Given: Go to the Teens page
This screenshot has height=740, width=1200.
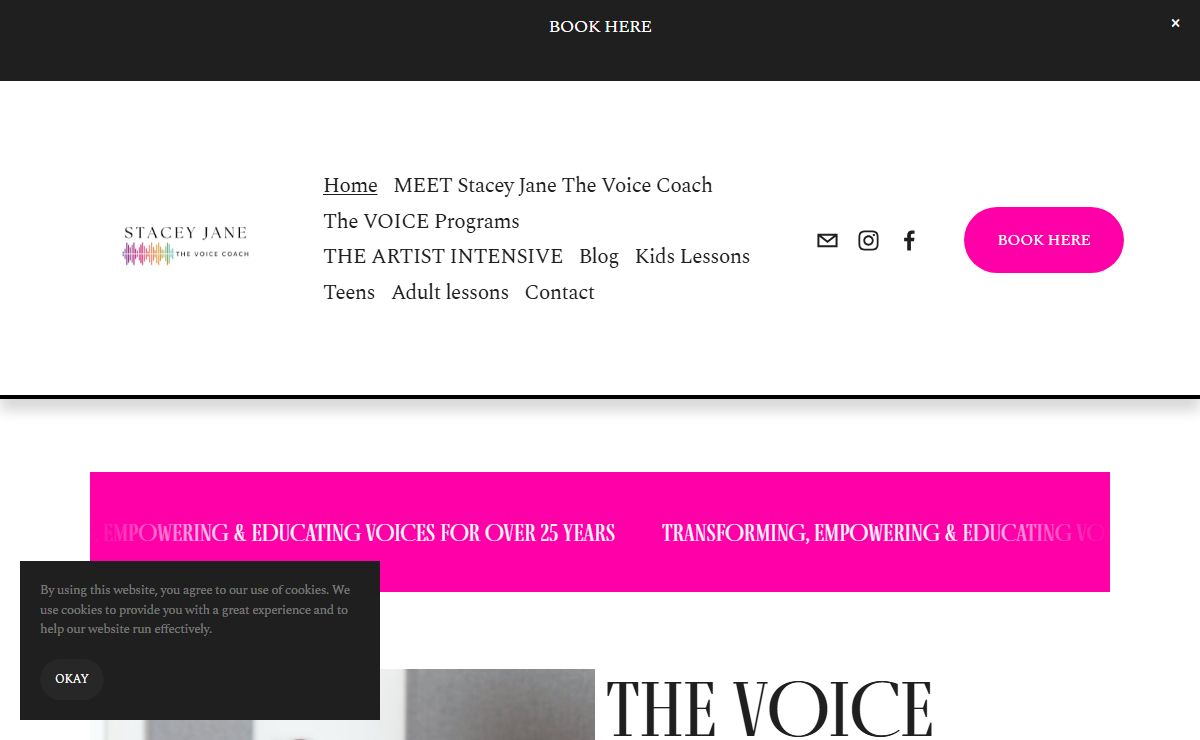Looking at the screenshot, I should [349, 292].
